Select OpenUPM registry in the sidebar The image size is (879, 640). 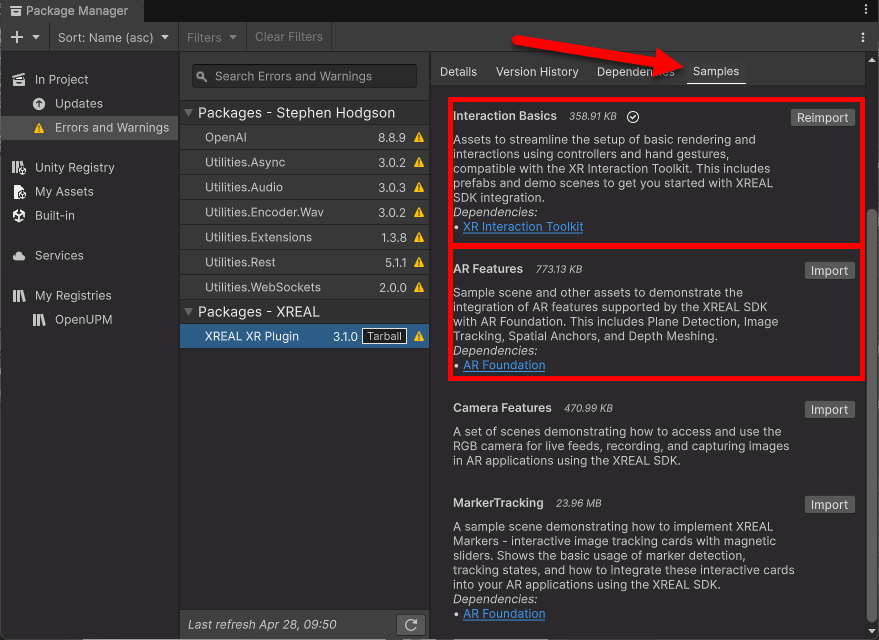coord(84,319)
